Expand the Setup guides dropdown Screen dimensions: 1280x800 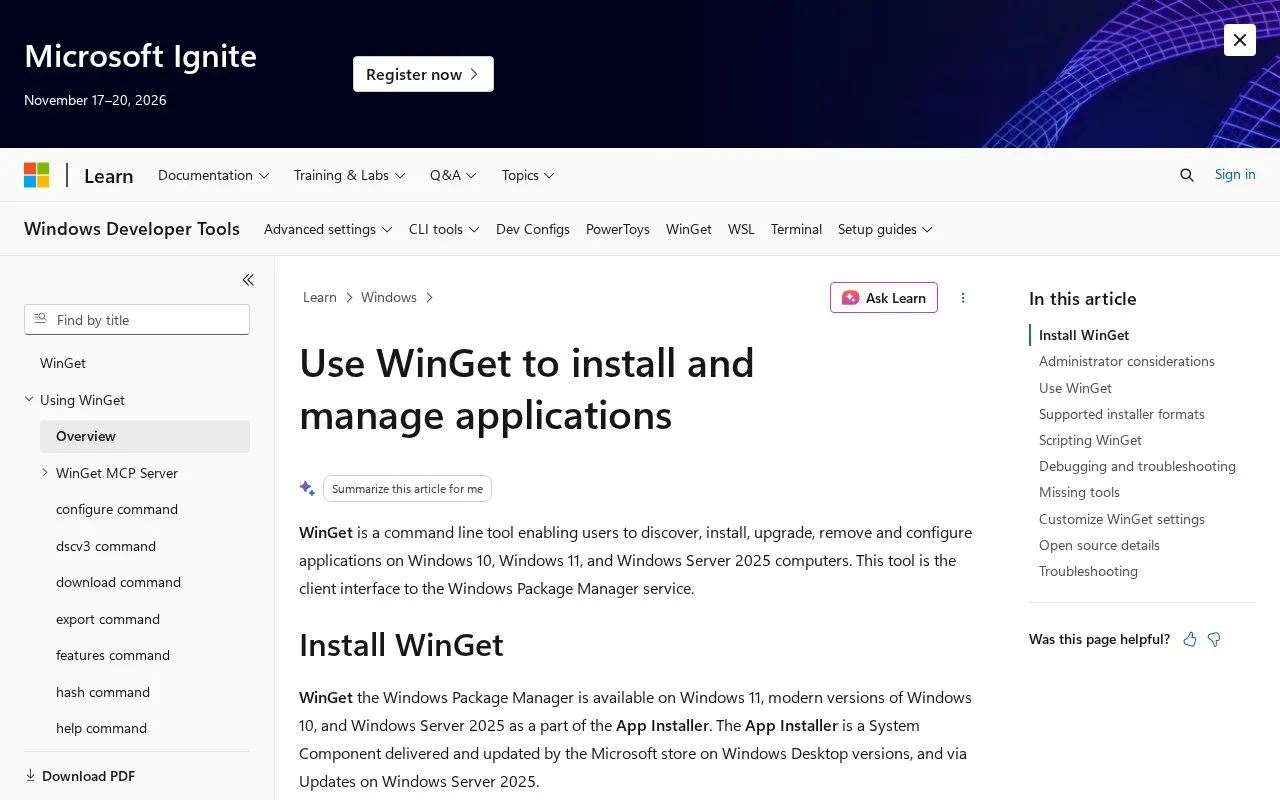885,229
